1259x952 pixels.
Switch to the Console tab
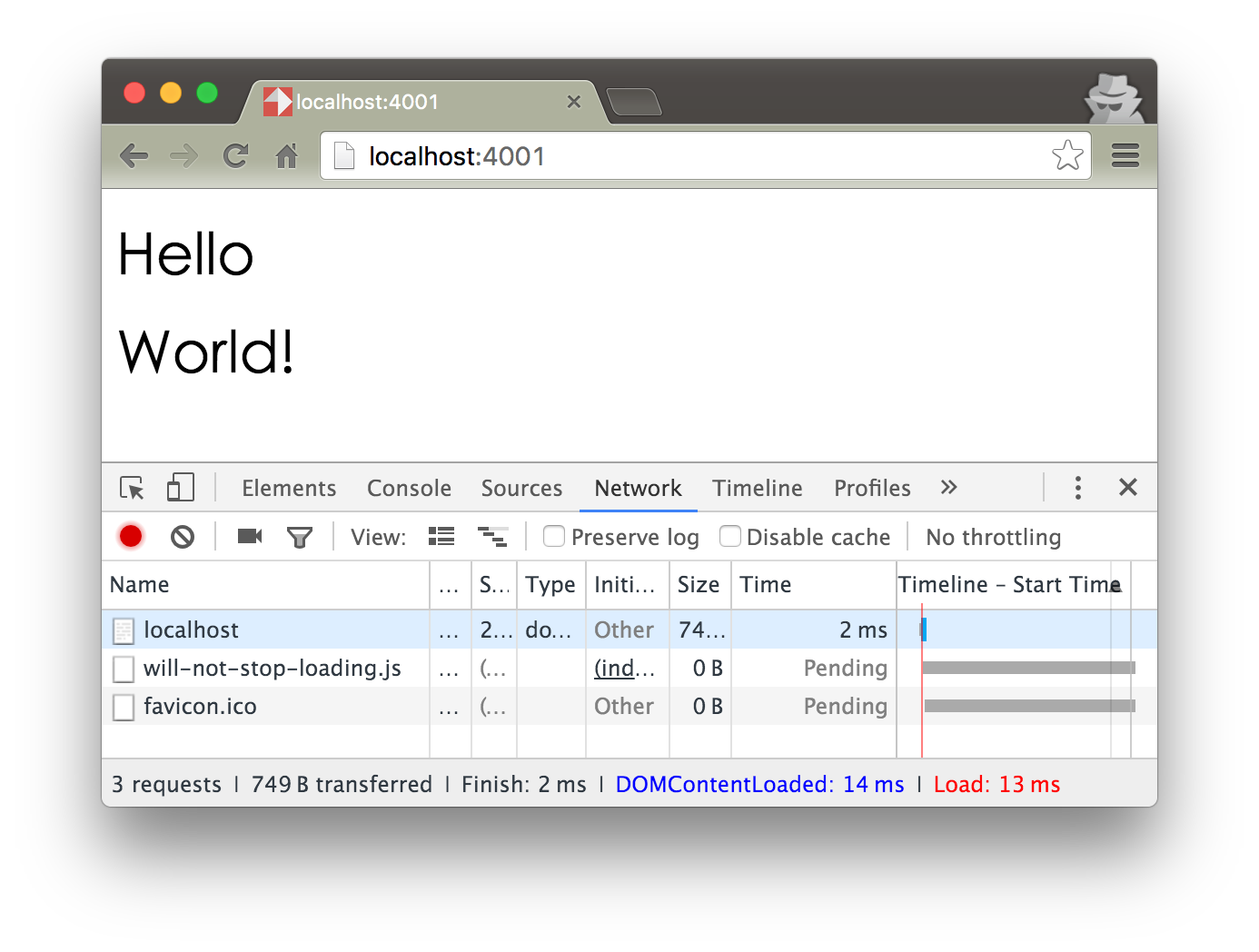point(409,489)
